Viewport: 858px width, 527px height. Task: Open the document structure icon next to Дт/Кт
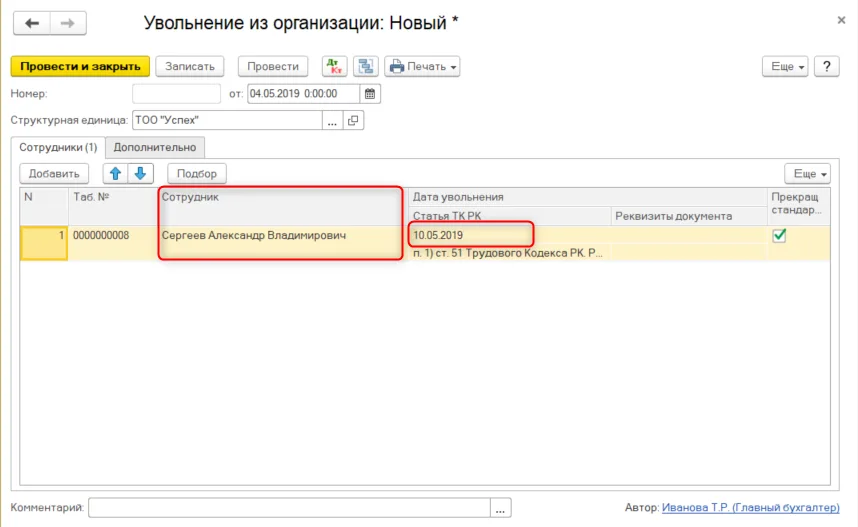(x=366, y=66)
